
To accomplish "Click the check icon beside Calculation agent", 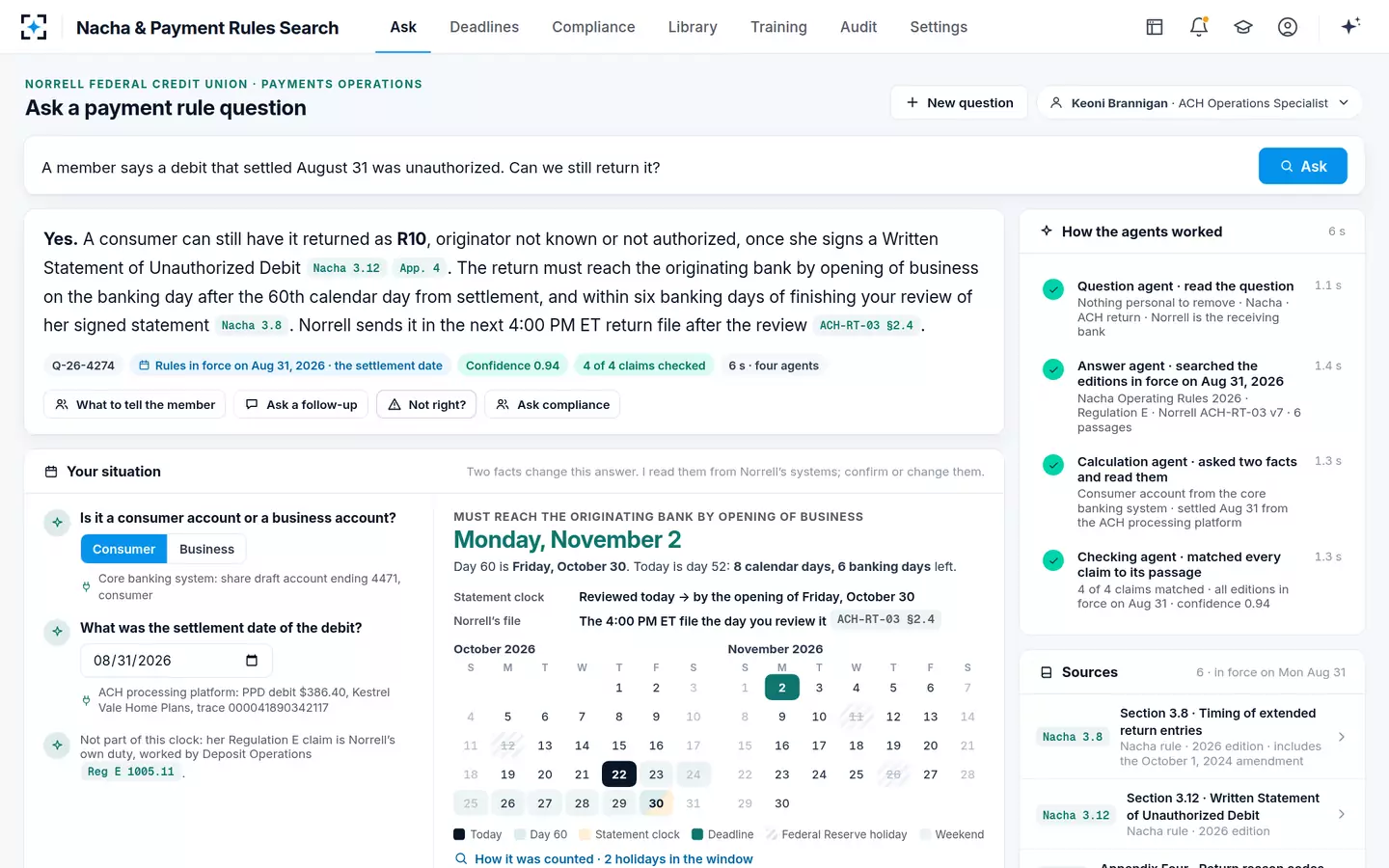I will click(x=1053, y=465).
